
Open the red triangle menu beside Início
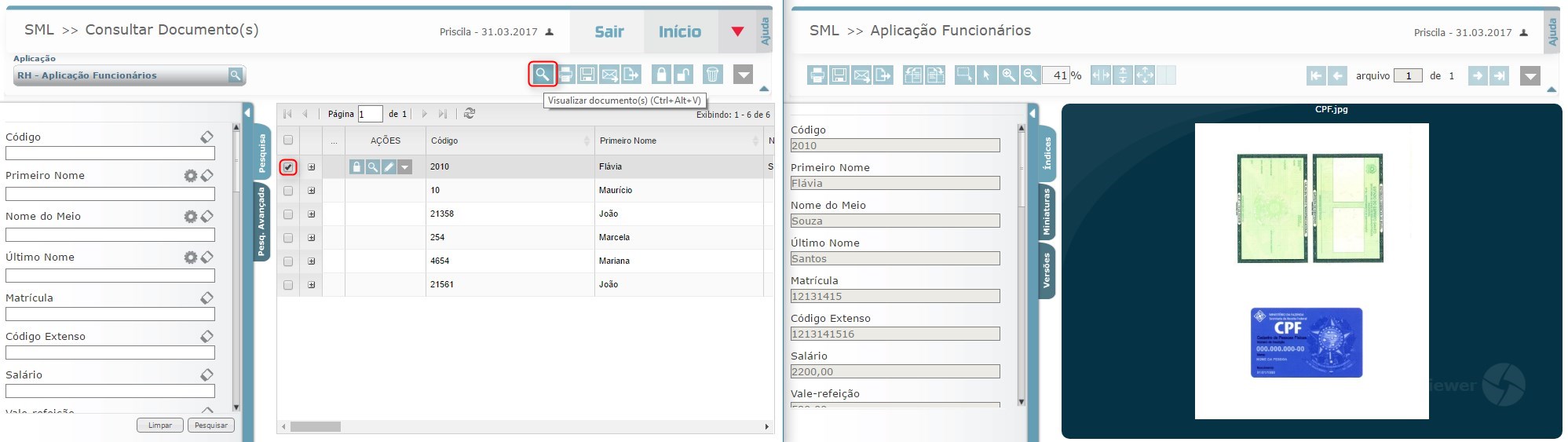(x=737, y=31)
